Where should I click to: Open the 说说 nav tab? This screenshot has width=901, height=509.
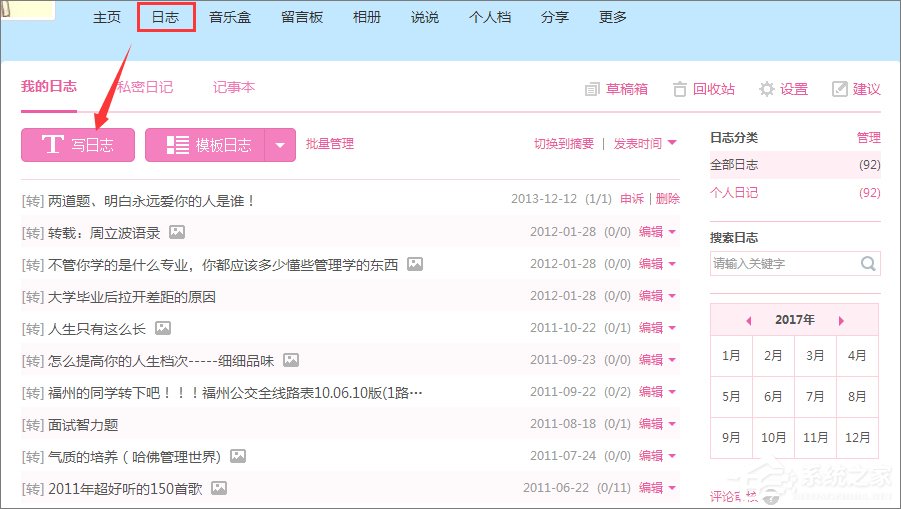point(425,17)
